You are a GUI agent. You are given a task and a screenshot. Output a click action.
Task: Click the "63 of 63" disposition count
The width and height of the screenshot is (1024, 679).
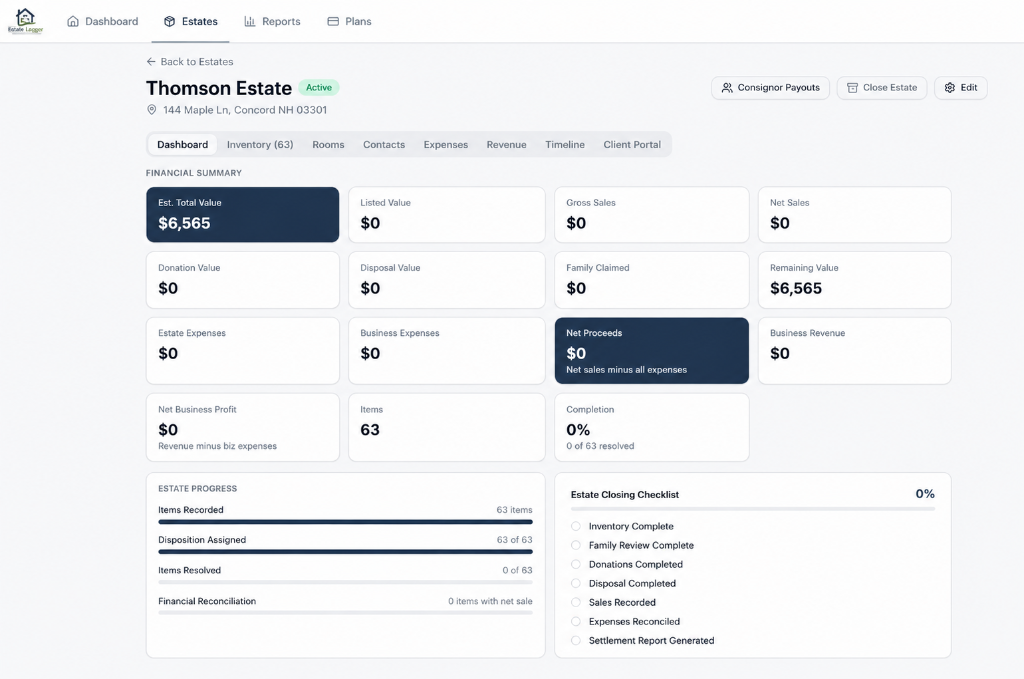click(515, 540)
